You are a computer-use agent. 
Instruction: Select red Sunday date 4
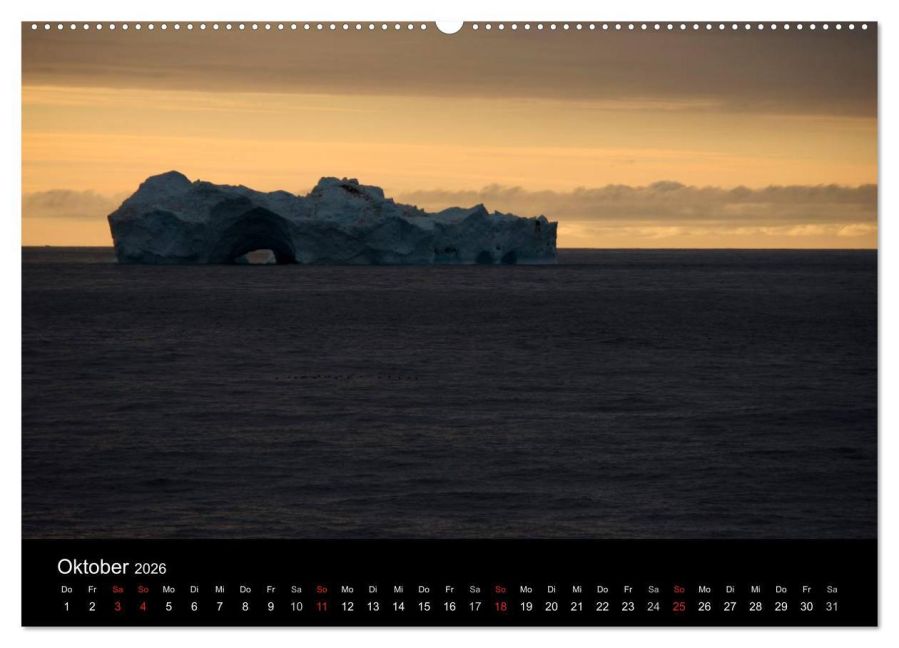point(143,607)
